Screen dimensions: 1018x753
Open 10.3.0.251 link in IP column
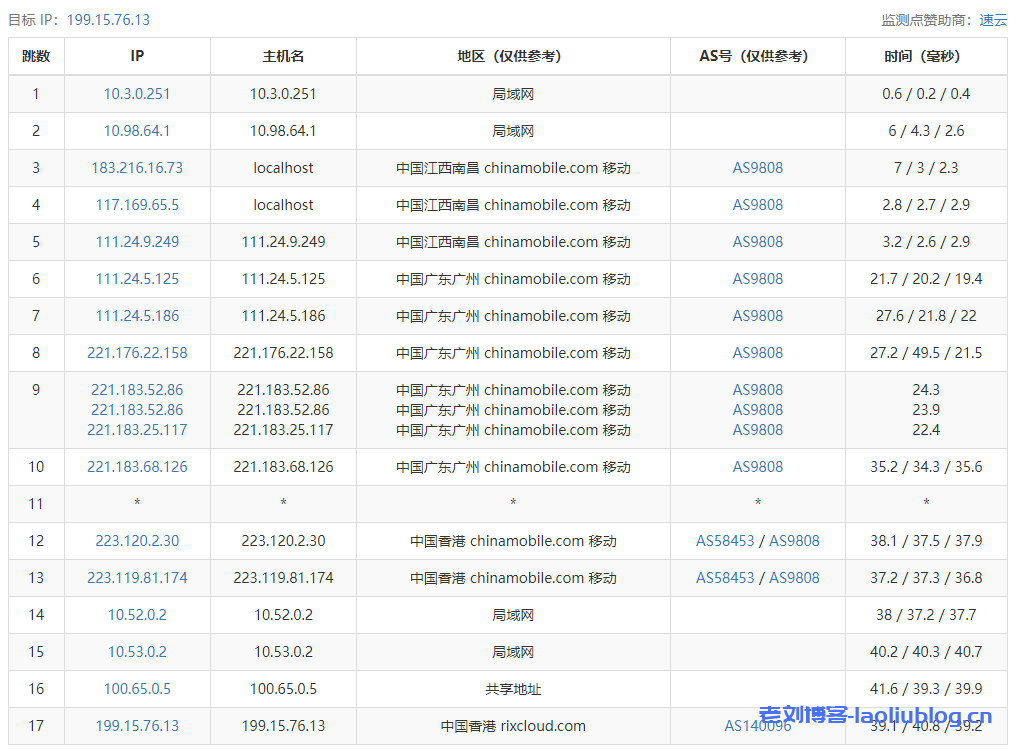tap(137, 94)
